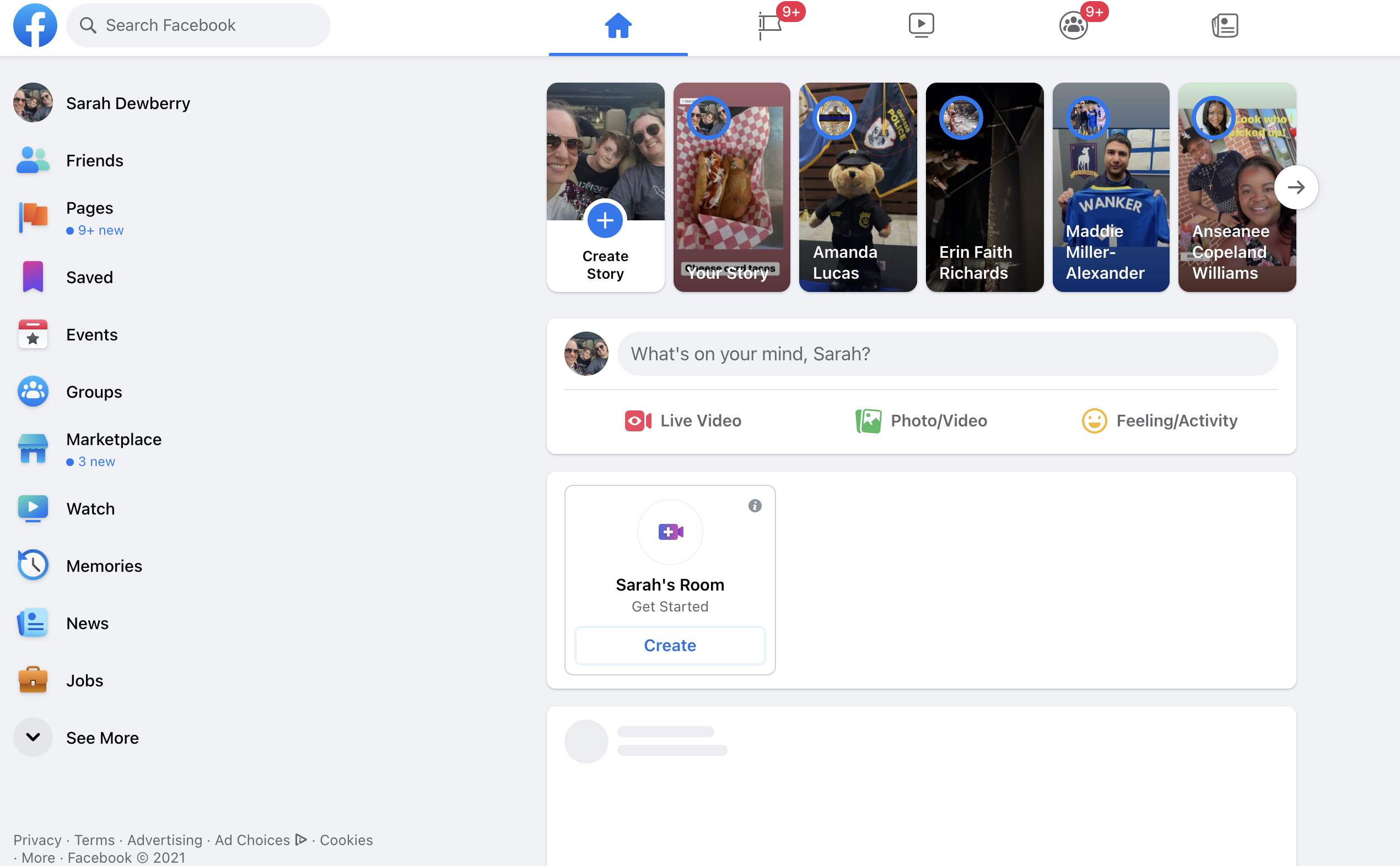Click the 'Get Started' text under Sarah's Room
1400x866 pixels.
click(670, 607)
